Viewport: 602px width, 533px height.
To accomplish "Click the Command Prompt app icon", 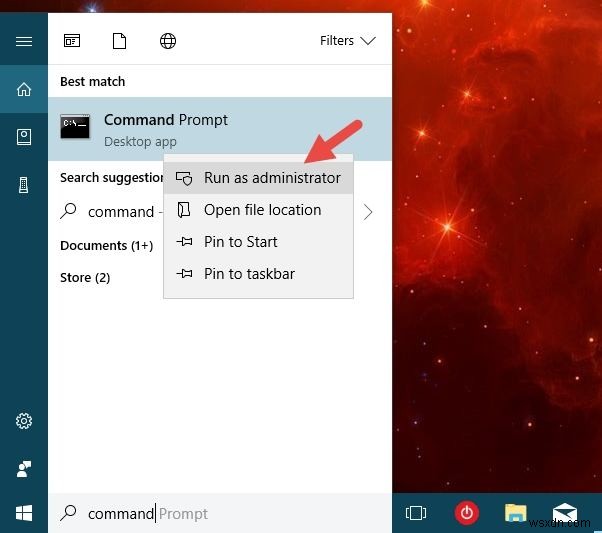I will (x=75, y=126).
